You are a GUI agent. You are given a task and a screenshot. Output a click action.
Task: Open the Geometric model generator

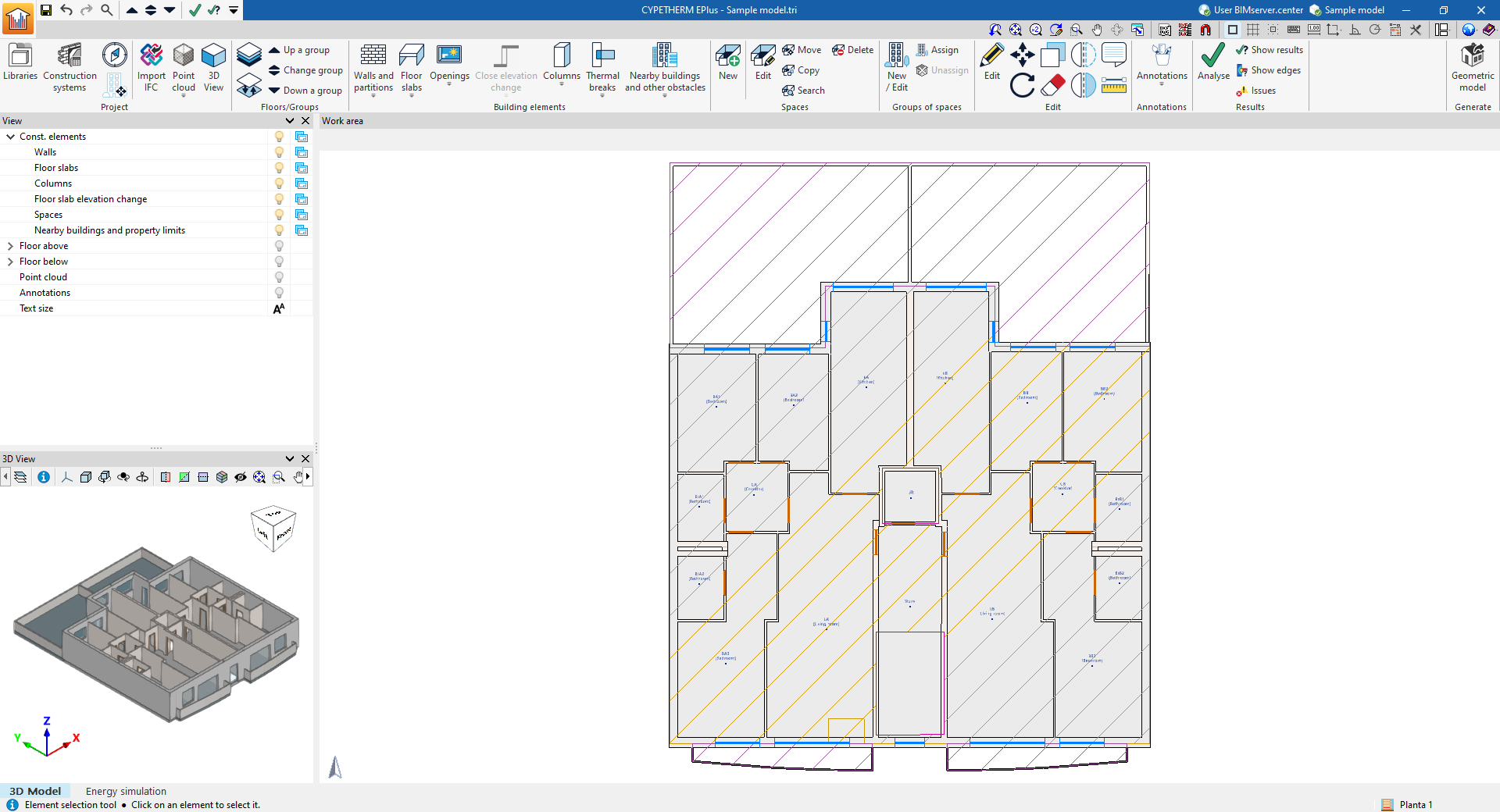click(x=1472, y=67)
